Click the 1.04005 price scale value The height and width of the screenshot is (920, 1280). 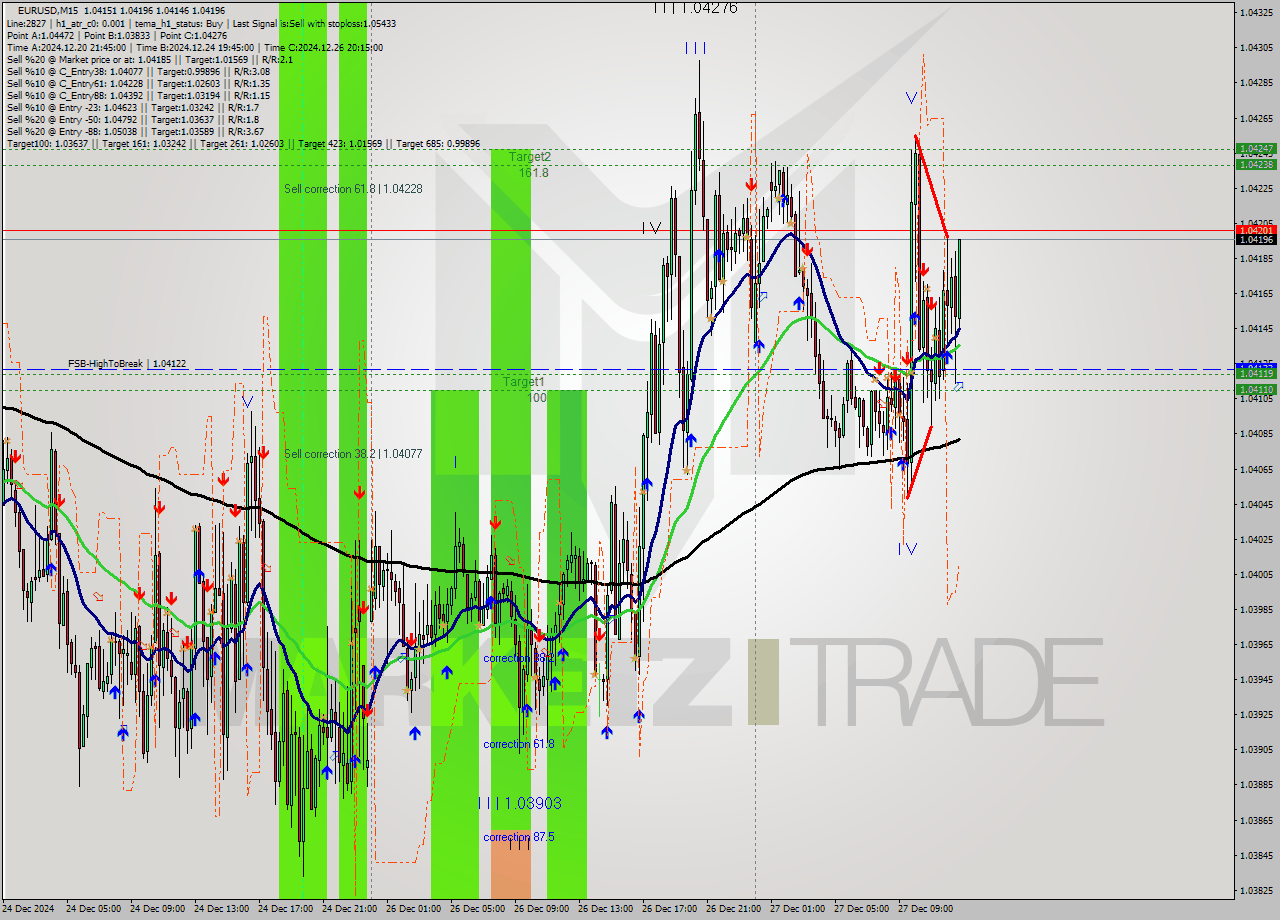click(x=1256, y=574)
